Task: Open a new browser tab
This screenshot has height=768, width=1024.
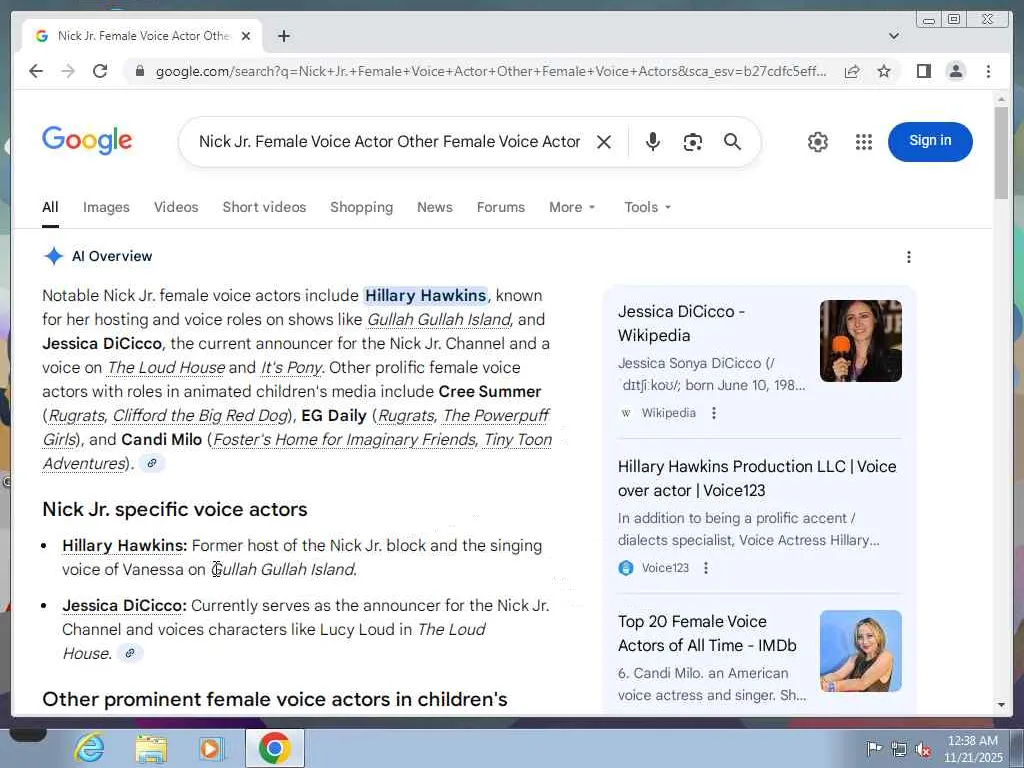Action: tap(283, 36)
